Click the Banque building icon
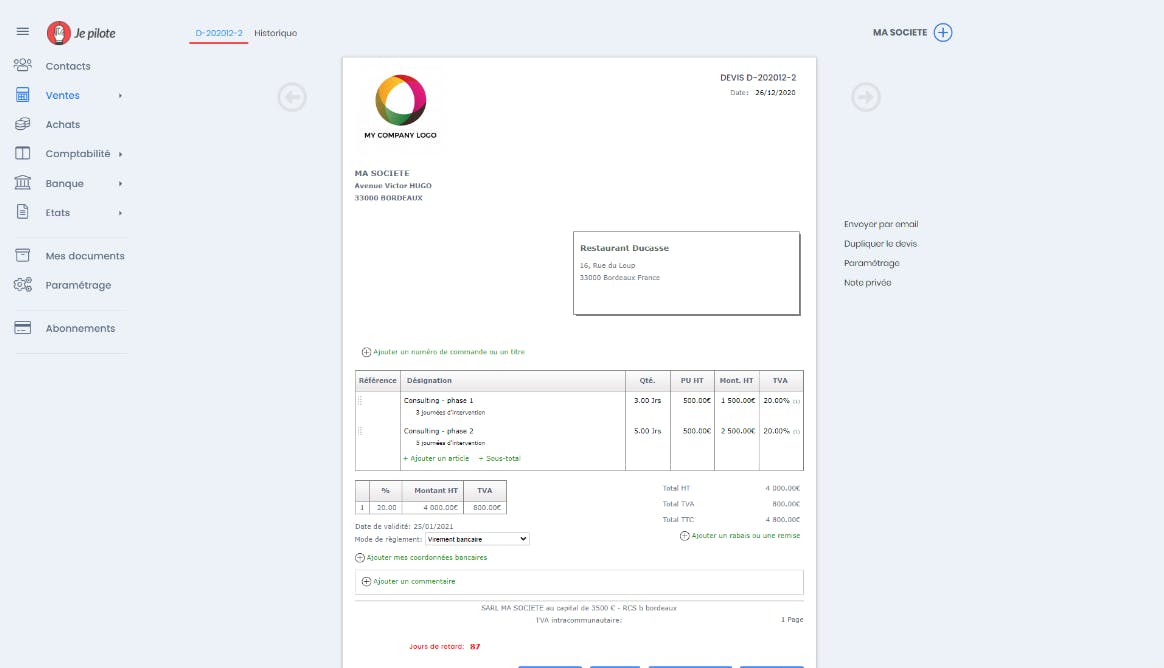 [23, 184]
